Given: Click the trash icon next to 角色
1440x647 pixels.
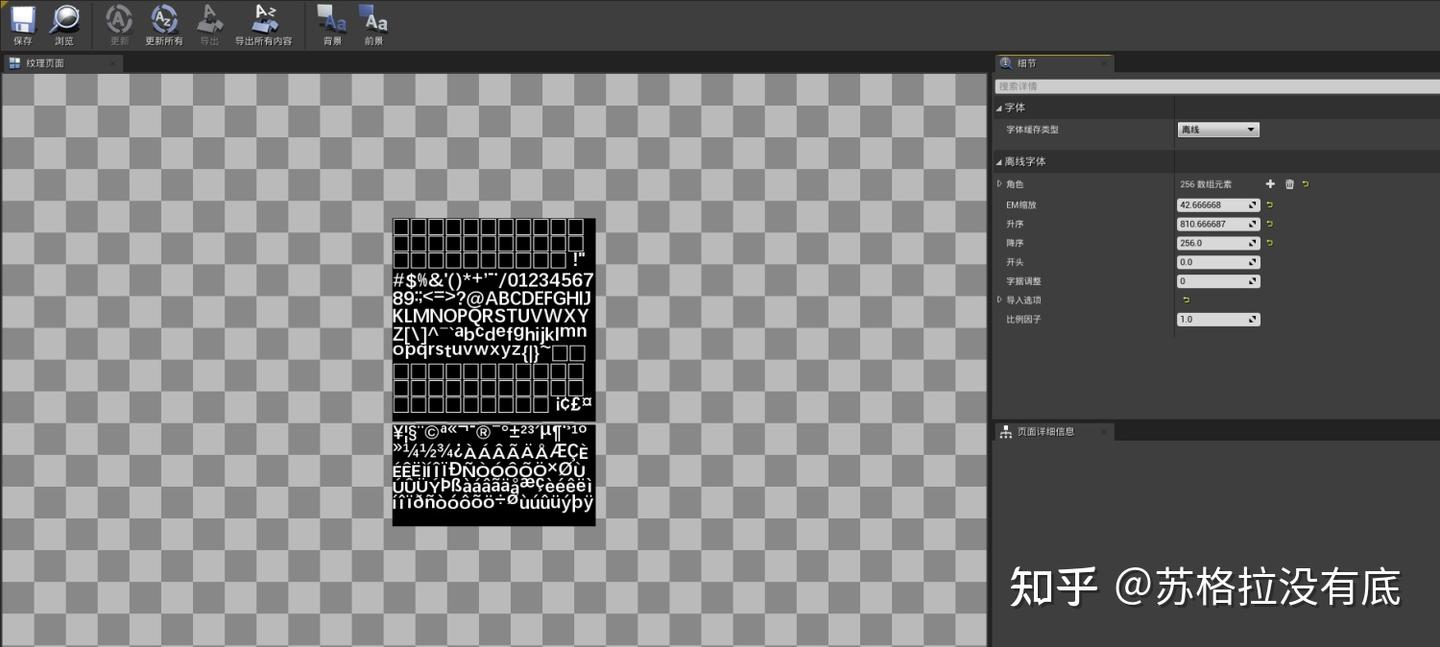Looking at the screenshot, I should [x=1289, y=184].
